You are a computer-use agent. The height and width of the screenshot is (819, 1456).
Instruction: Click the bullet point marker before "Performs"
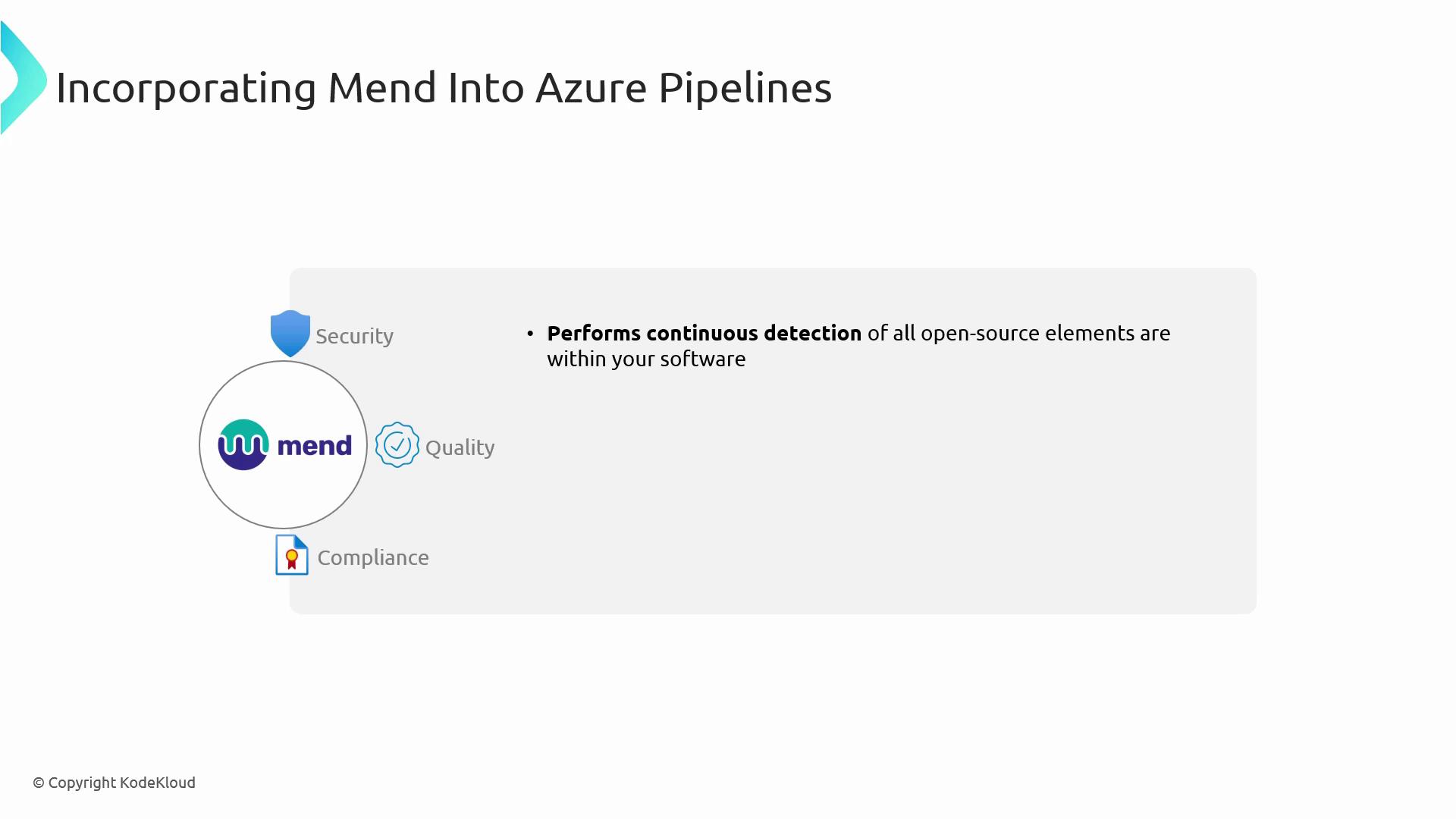[530, 334]
